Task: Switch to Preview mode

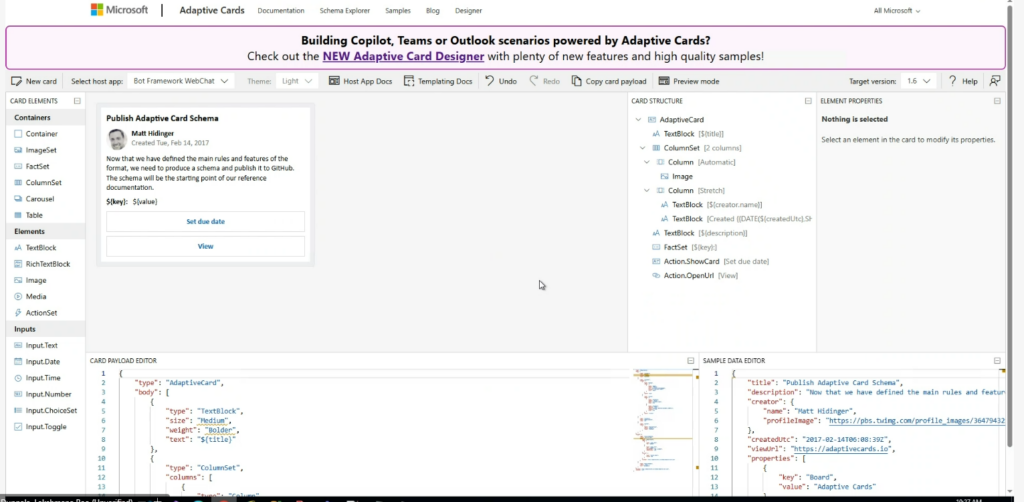Action: [x=688, y=82]
